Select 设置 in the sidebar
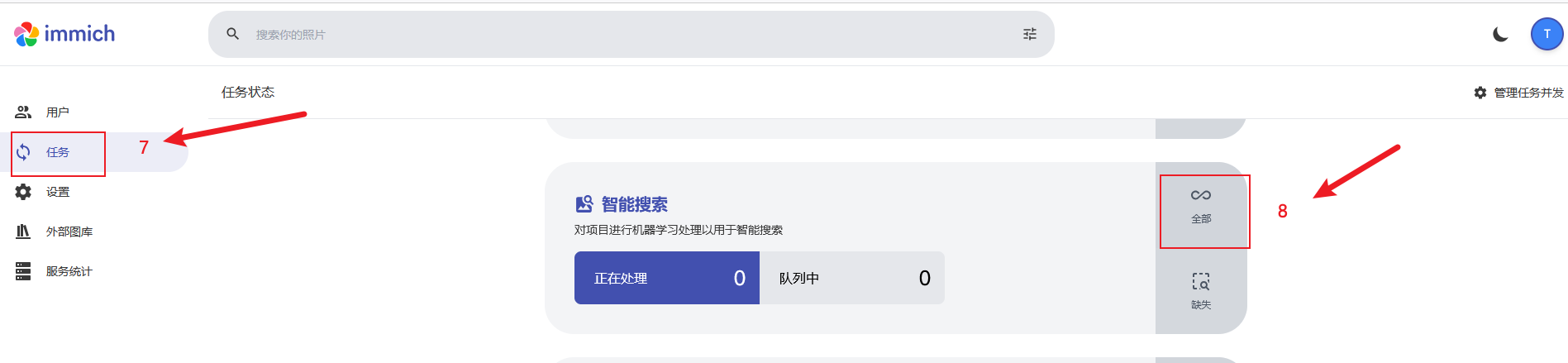Viewport: 1568px width, 363px height. (x=58, y=192)
